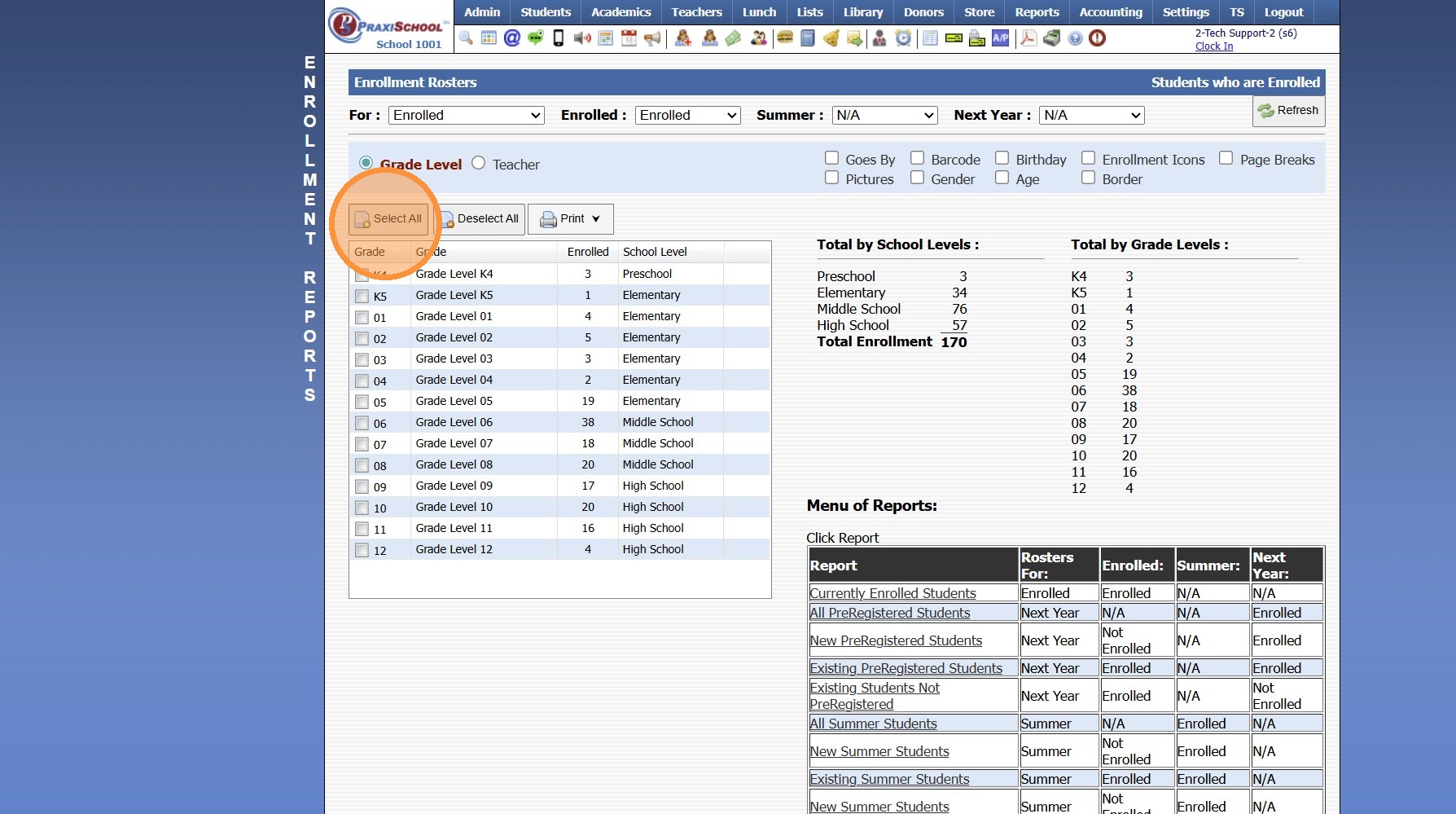Image resolution: width=1456 pixels, height=814 pixels.
Task: Expand the Summer dropdown
Action: click(x=884, y=116)
